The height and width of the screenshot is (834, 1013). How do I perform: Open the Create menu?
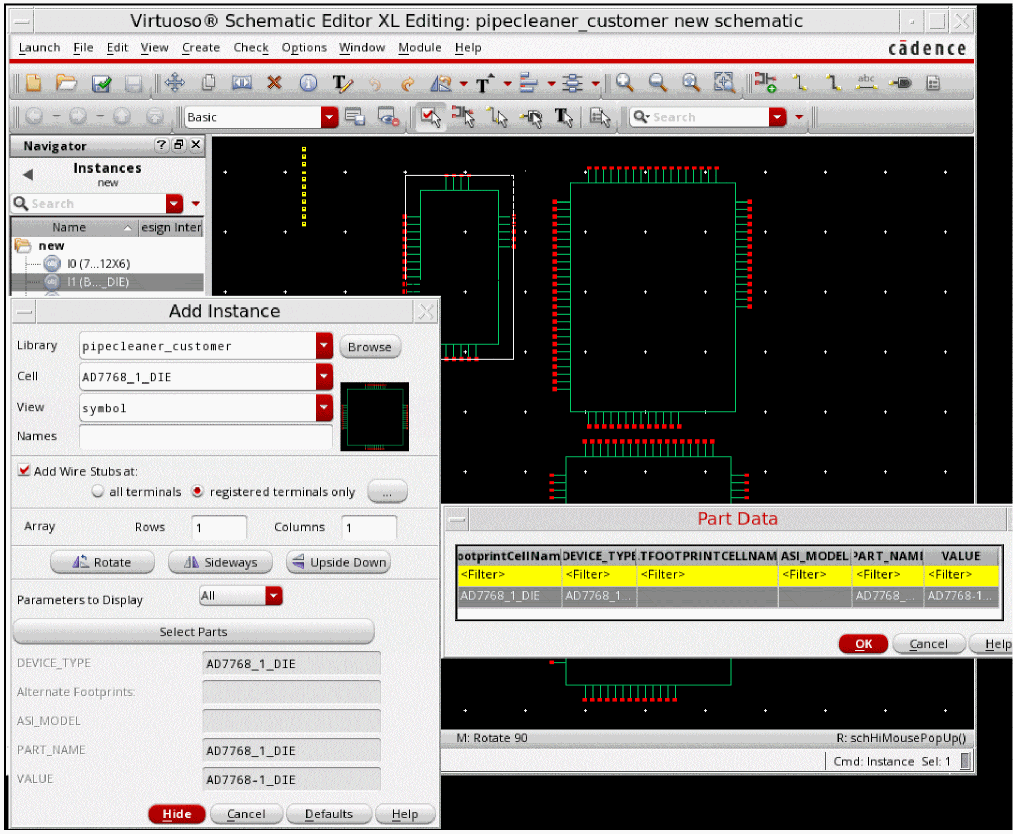[x=200, y=48]
